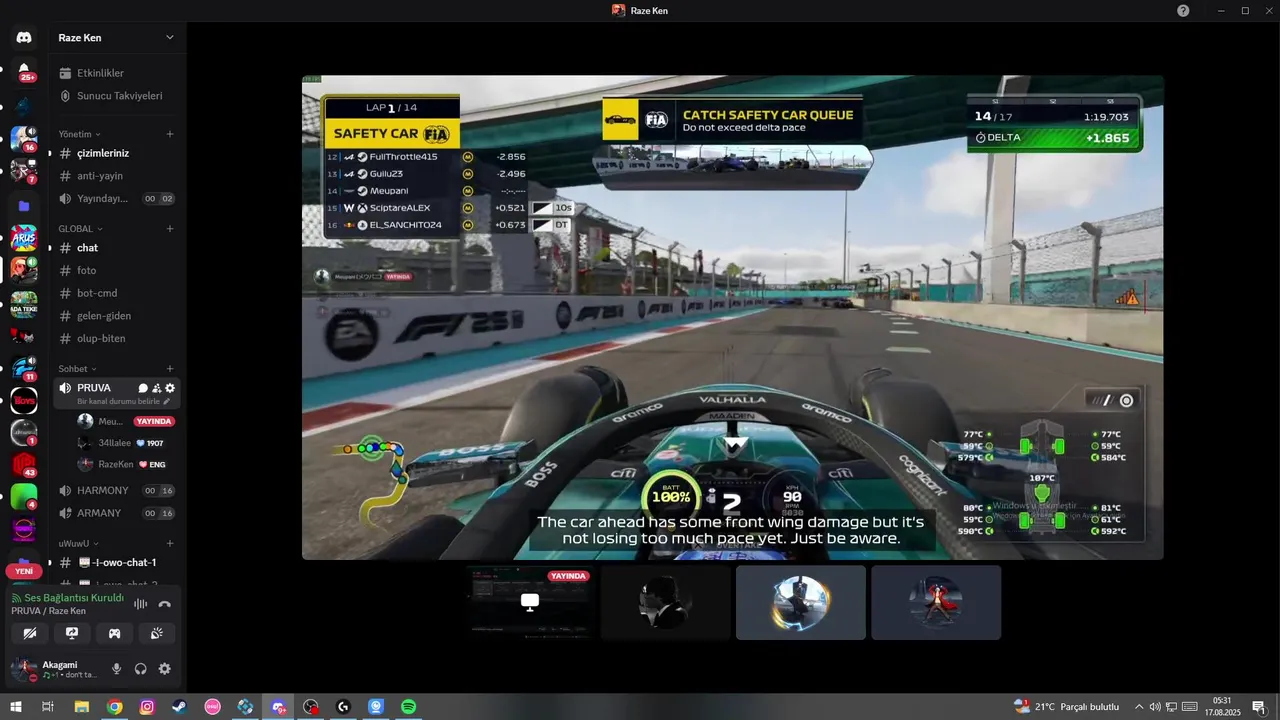
Task: Join the Yayındayı... voice channel
Action: [x=118, y=198]
